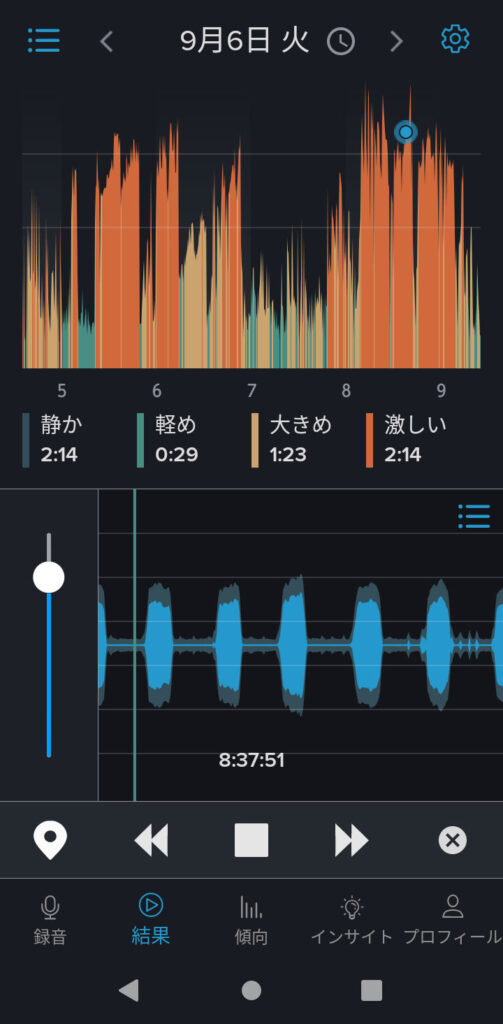Viewport: 503px width, 1024px height.
Task: Open the session list menu icon
Action: click(x=44, y=40)
